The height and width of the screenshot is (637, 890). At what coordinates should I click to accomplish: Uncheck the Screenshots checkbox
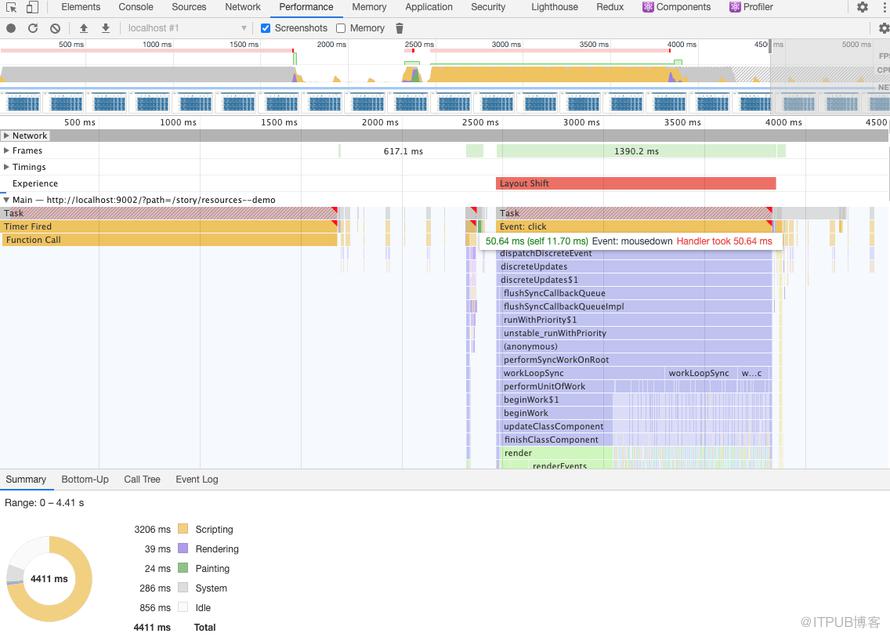click(265, 28)
